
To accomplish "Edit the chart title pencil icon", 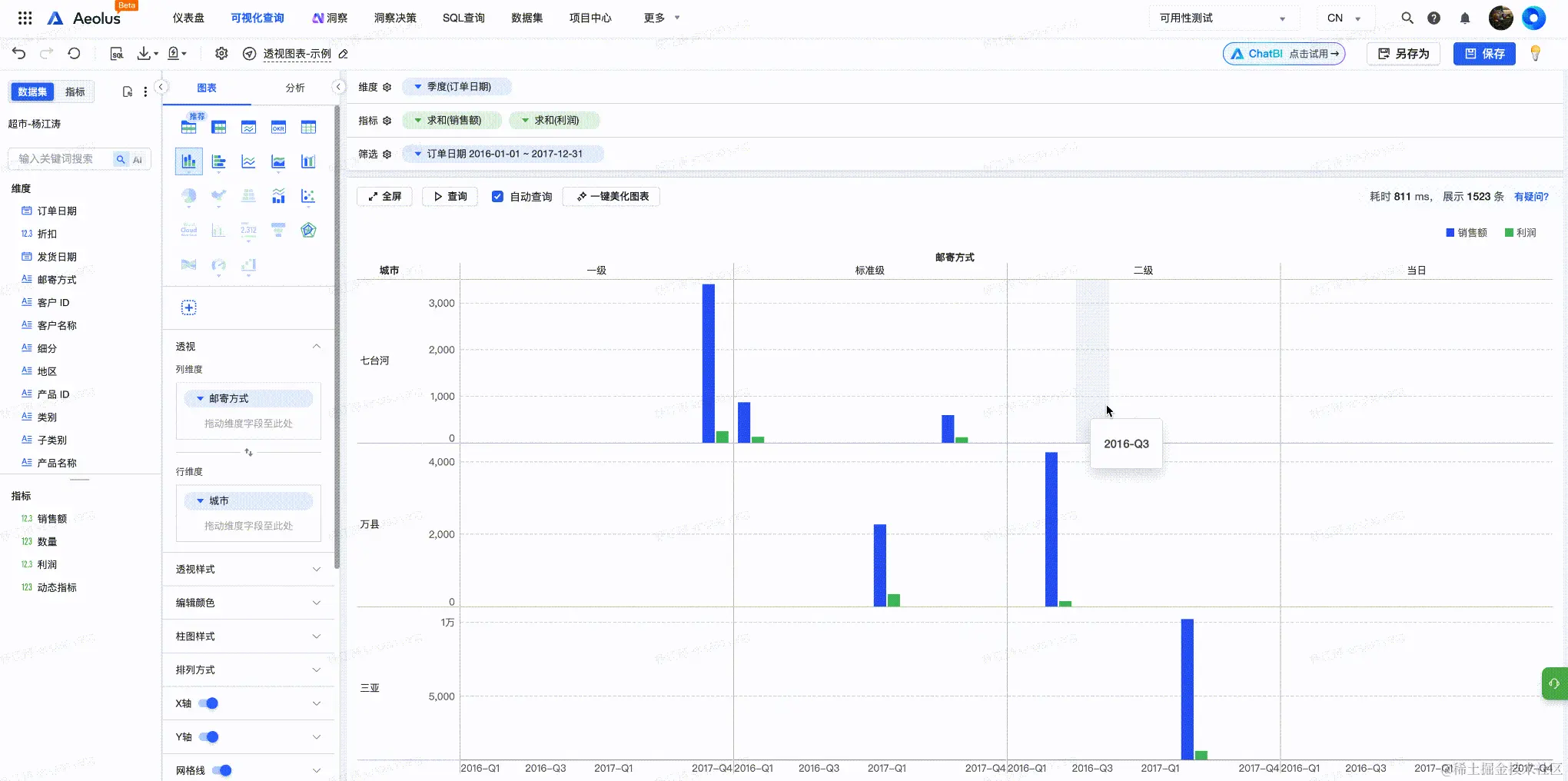I will (344, 54).
